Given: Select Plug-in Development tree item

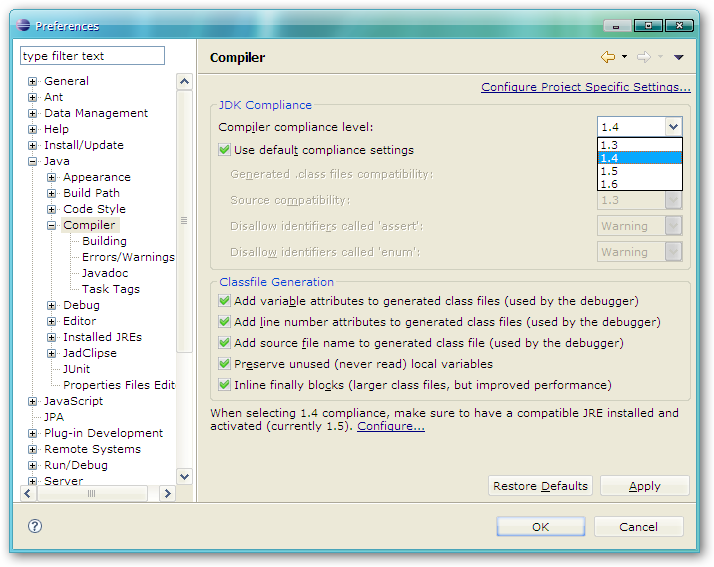Looking at the screenshot, I should (103, 433).
